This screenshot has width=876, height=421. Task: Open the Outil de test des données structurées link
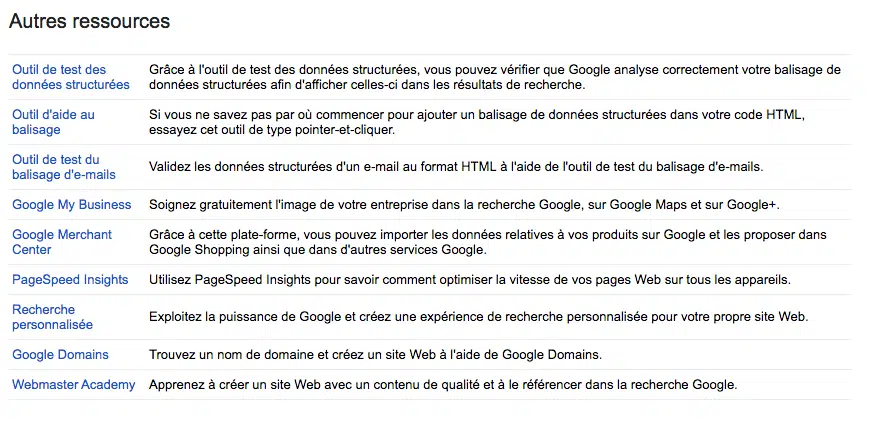click(71, 77)
